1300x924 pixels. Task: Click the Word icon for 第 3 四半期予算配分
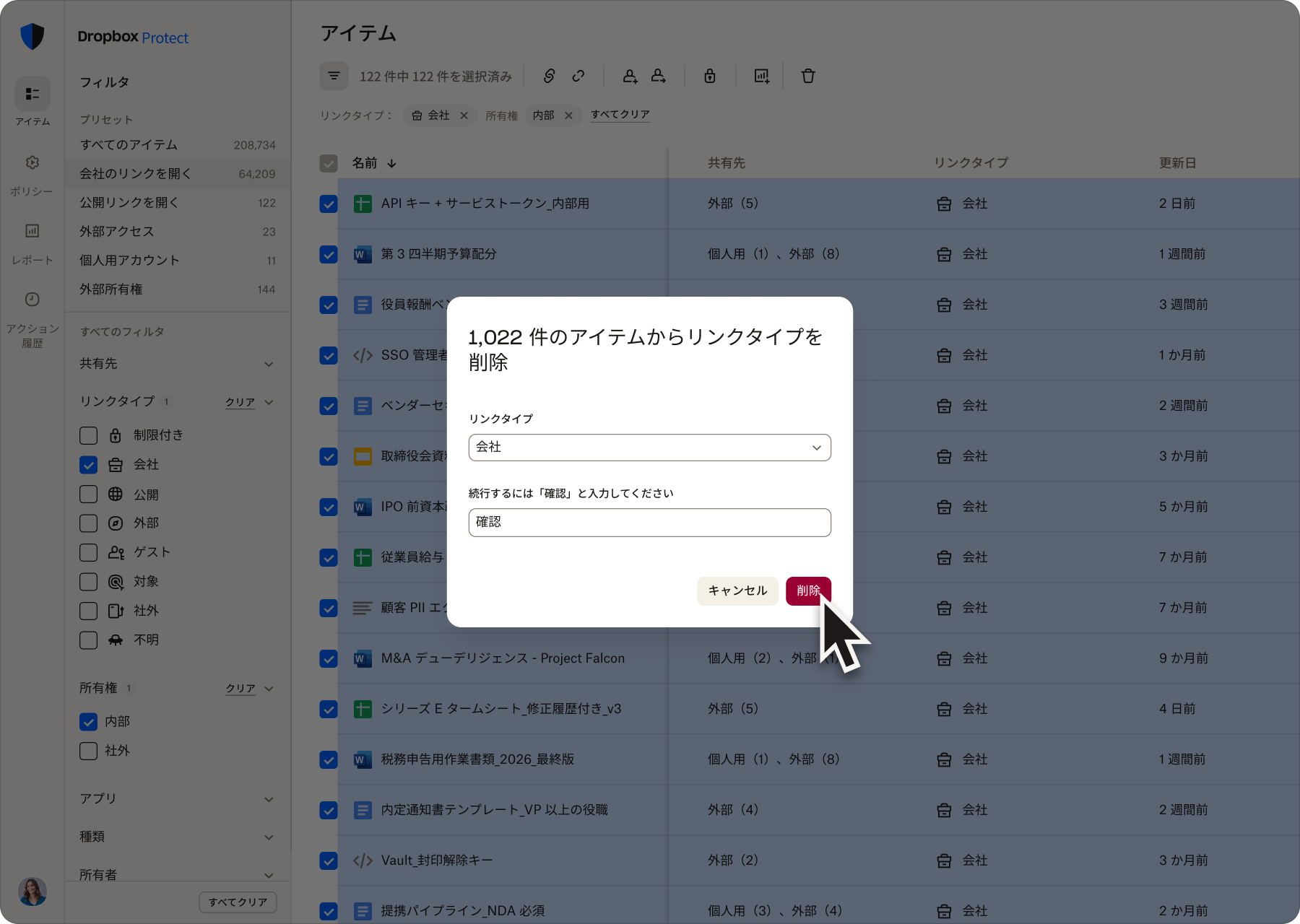coord(363,254)
